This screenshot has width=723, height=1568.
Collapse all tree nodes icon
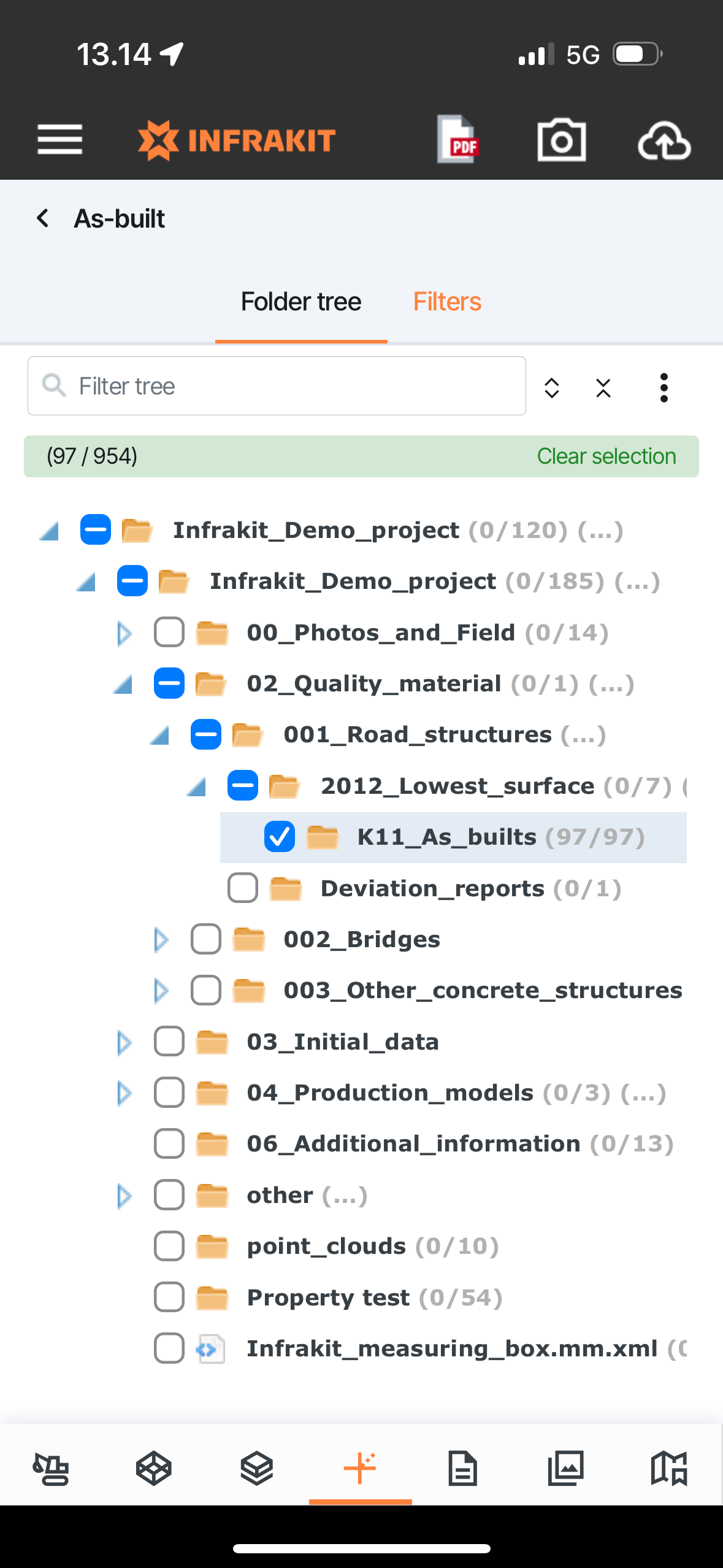[x=603, y=388]
